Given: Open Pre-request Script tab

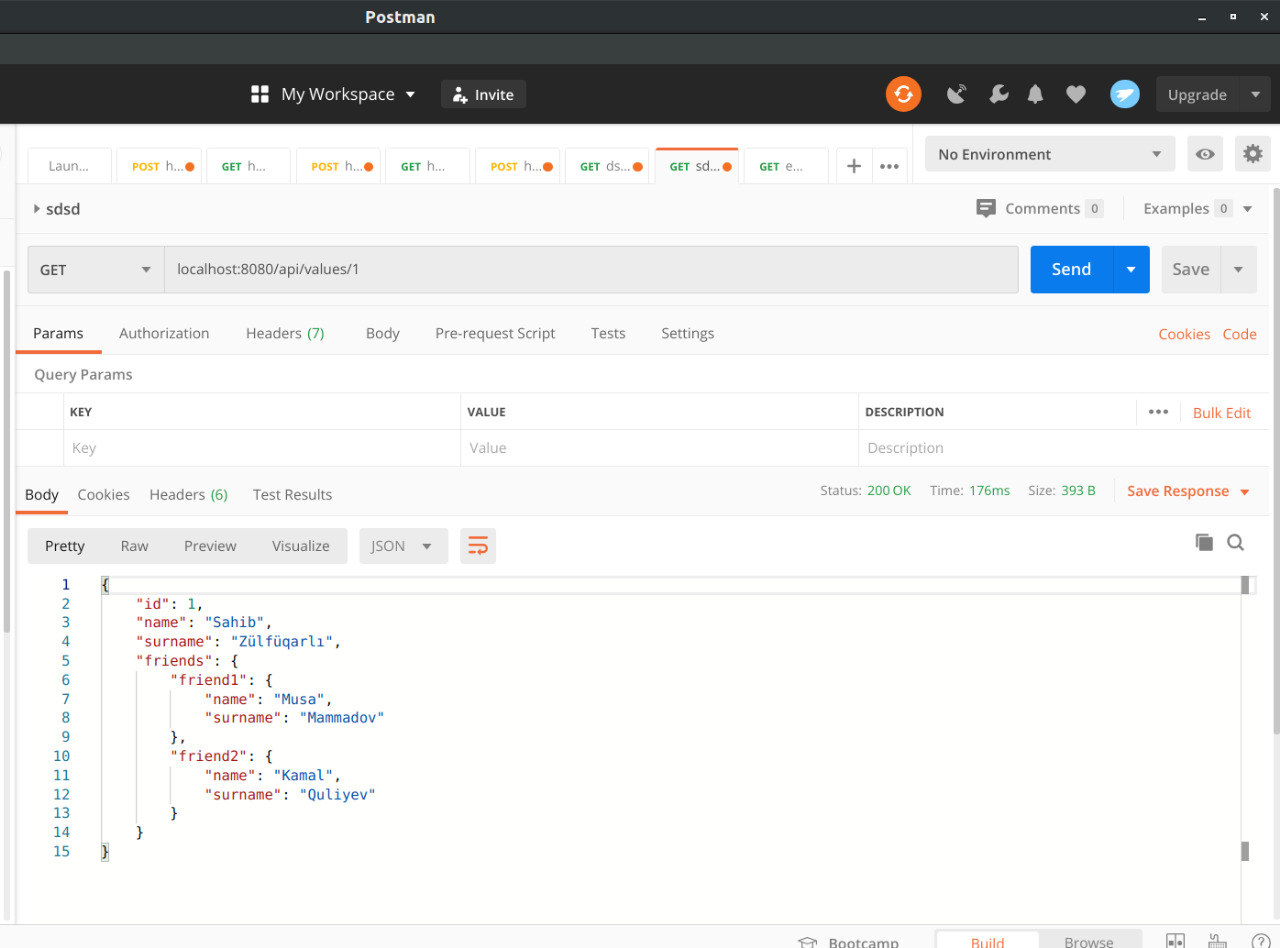Looking at the screenshot, I should point(495,333).
